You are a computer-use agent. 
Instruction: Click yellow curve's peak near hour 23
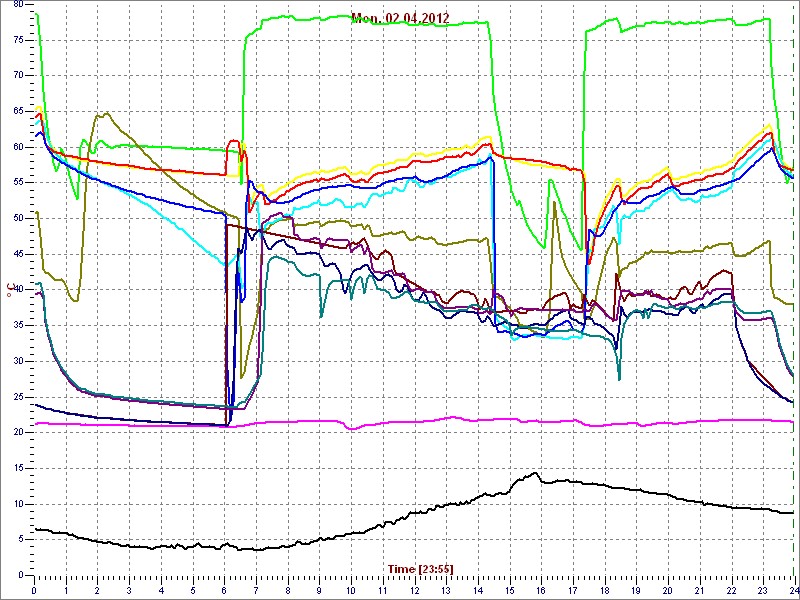[769, 126]
